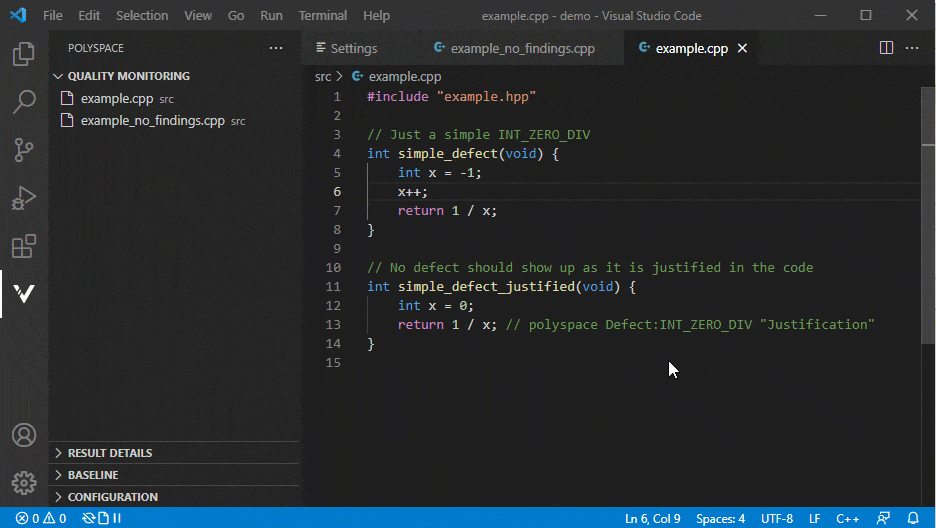Click the Polyspace pause icon in status bar
The width and height of the screenshot is (936, 528).
117,518
